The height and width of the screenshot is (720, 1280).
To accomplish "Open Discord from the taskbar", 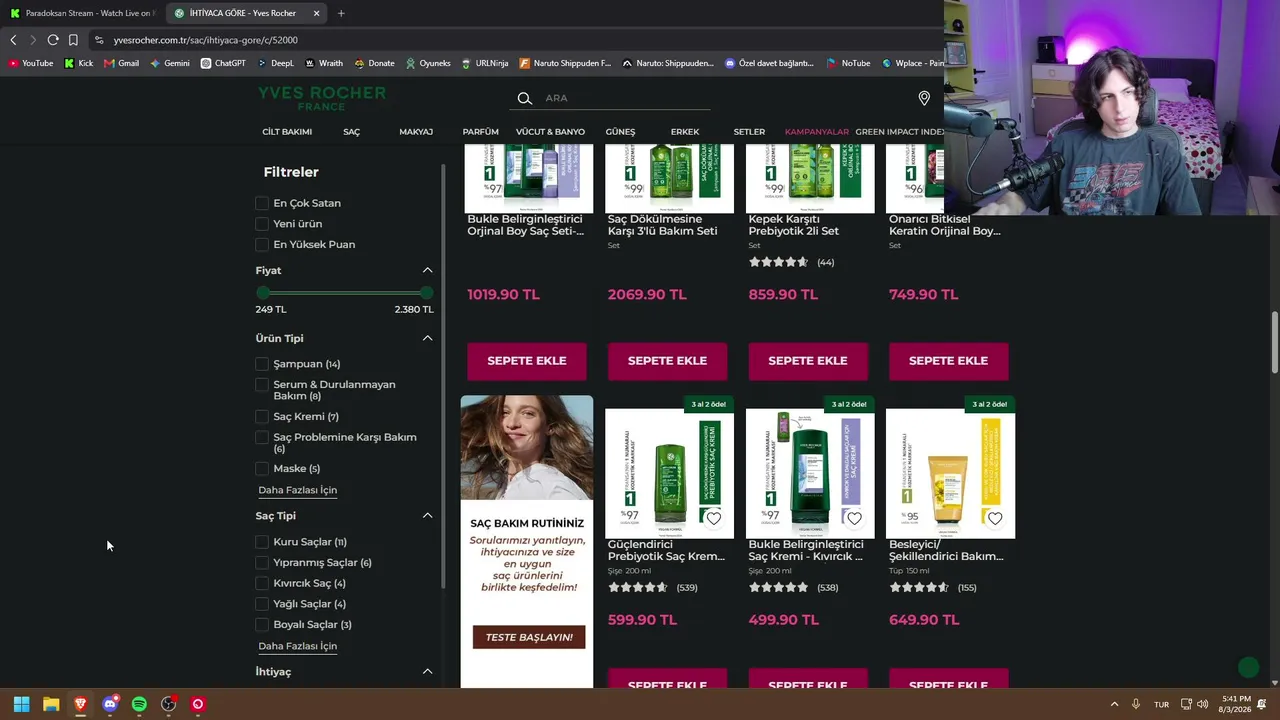I will (110, 704).
